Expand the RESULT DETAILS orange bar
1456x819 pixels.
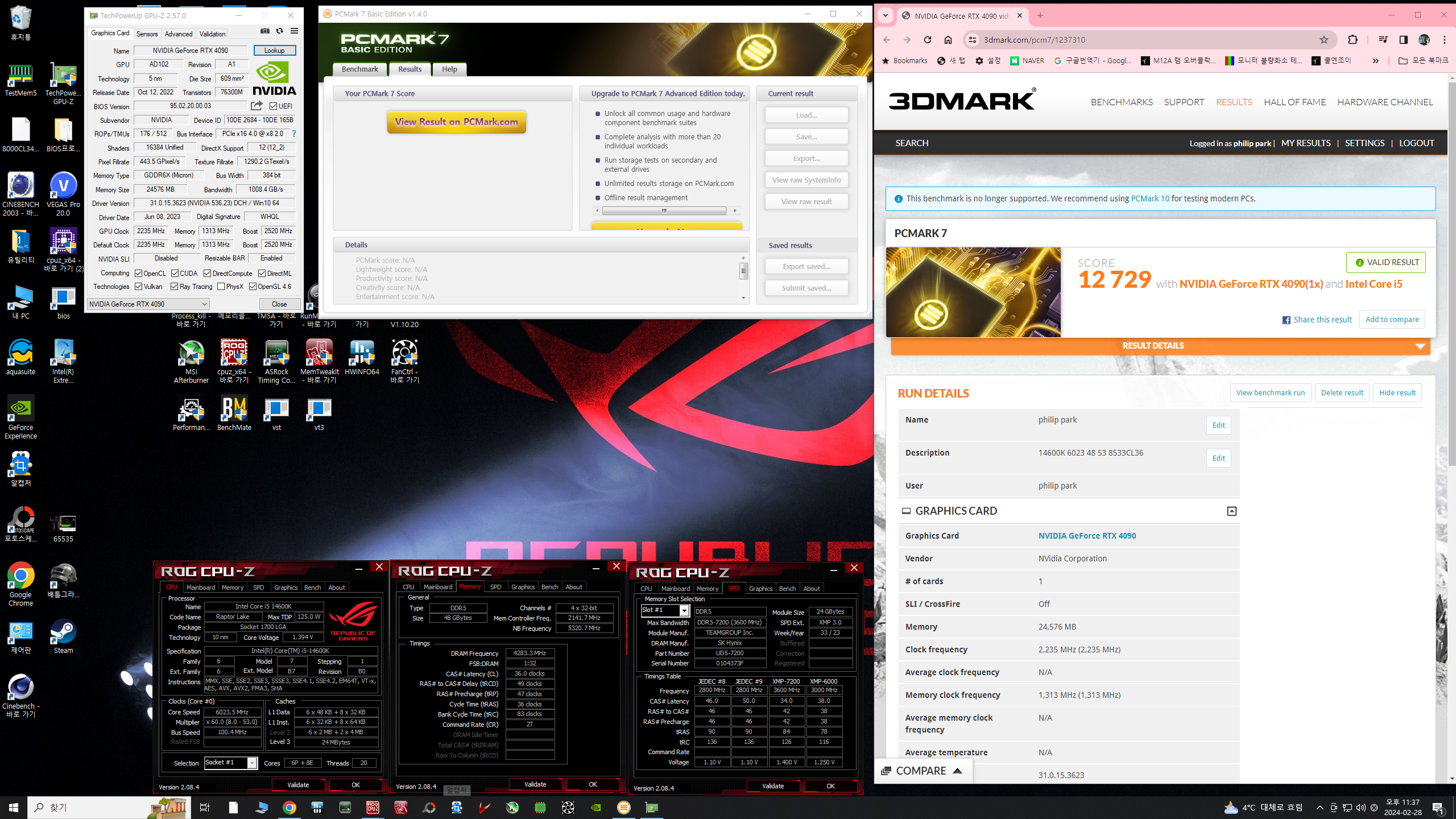coord(1160,346)
